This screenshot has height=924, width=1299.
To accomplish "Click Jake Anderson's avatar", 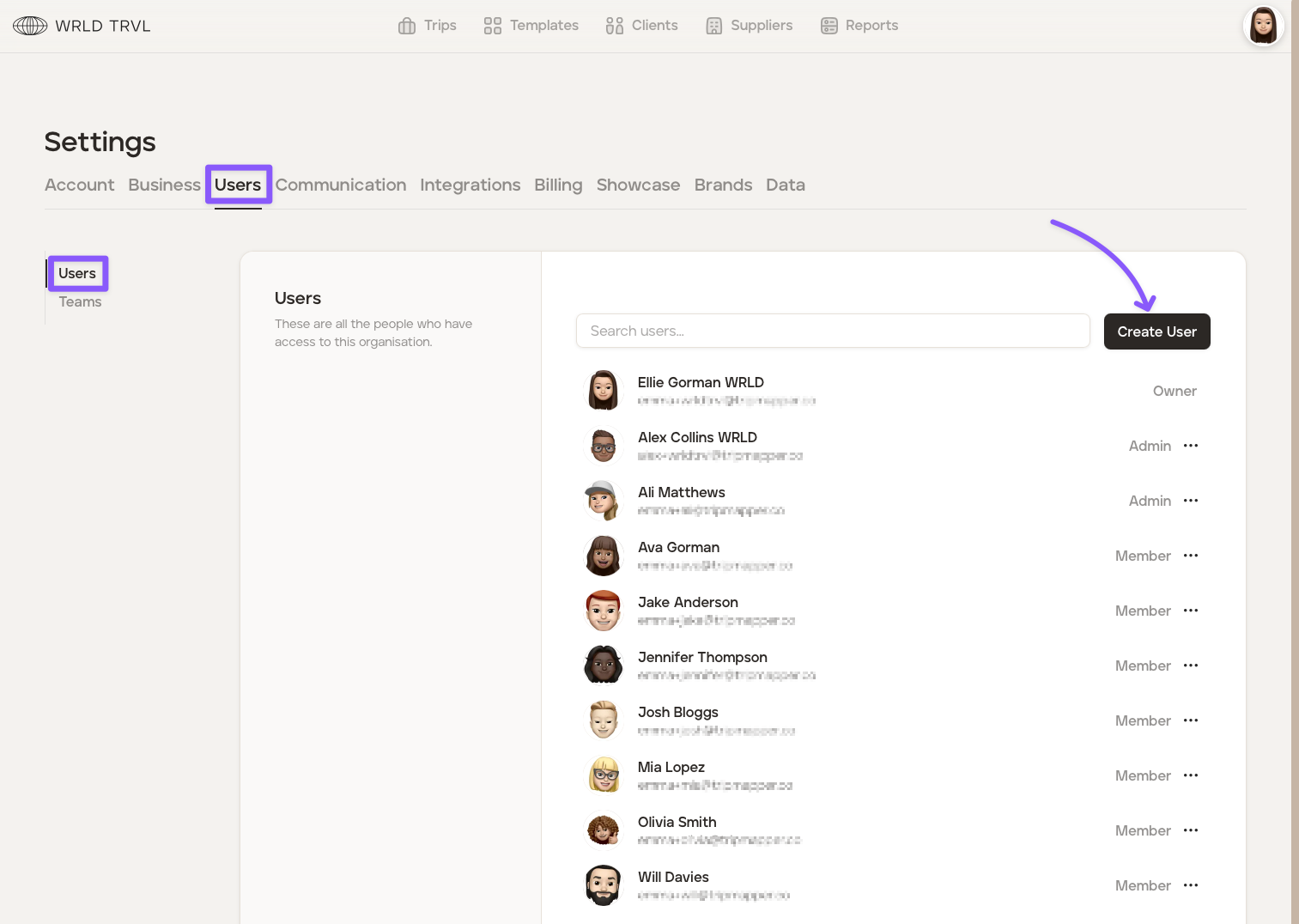I will (x=604, y=611).
